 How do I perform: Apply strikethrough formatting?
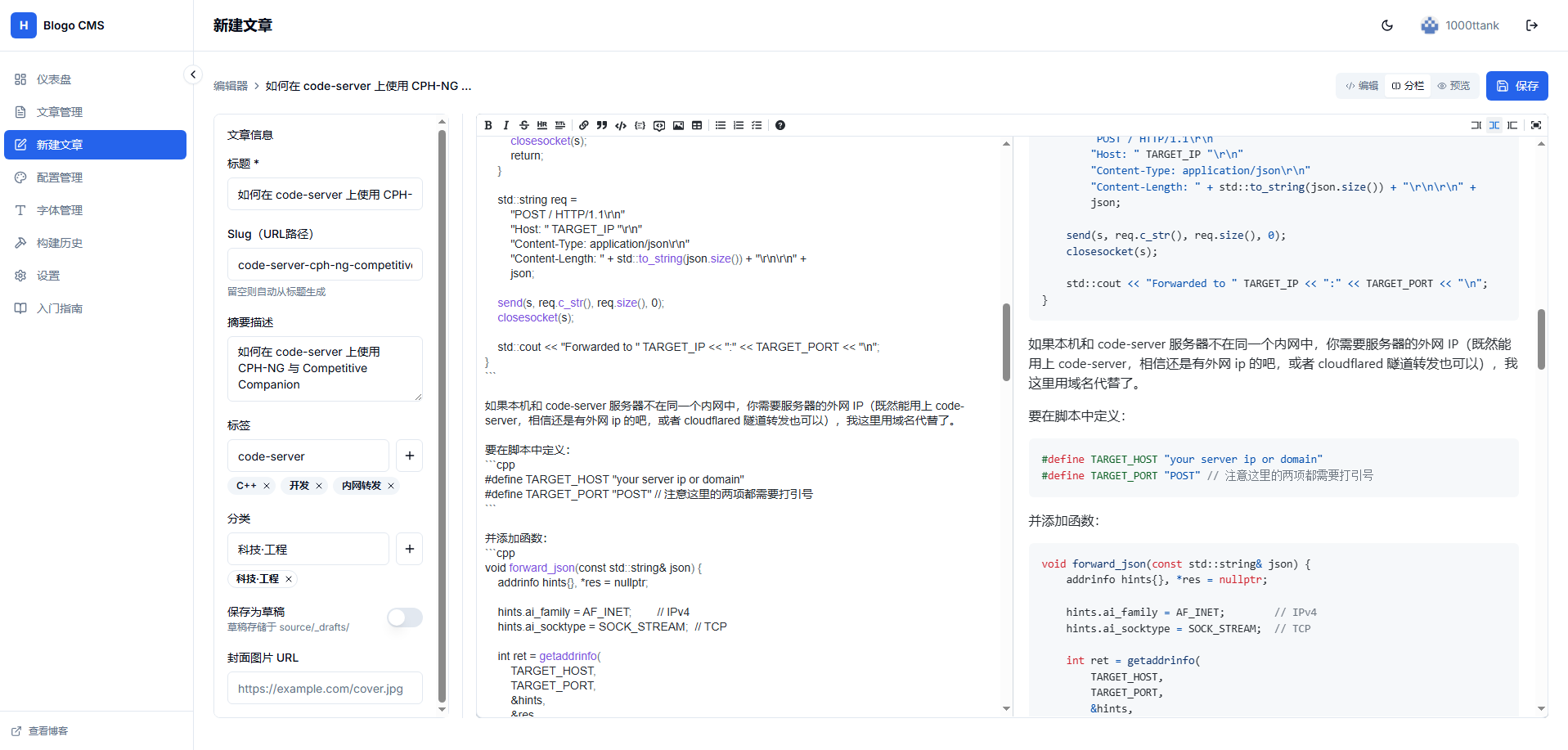click(524, 125)
